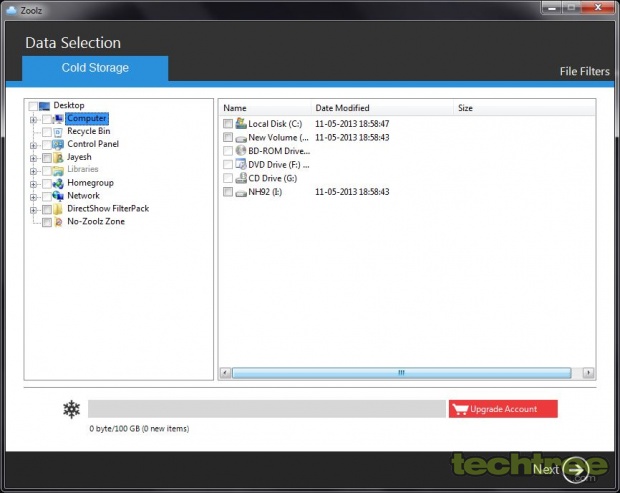
Task: Sort by the Name column header
Action: 265,108
